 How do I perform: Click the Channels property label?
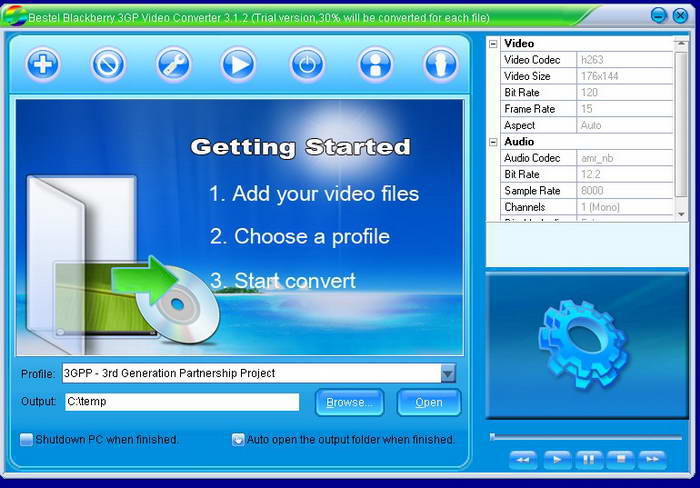pyautogui.click(x=525, y=207)
